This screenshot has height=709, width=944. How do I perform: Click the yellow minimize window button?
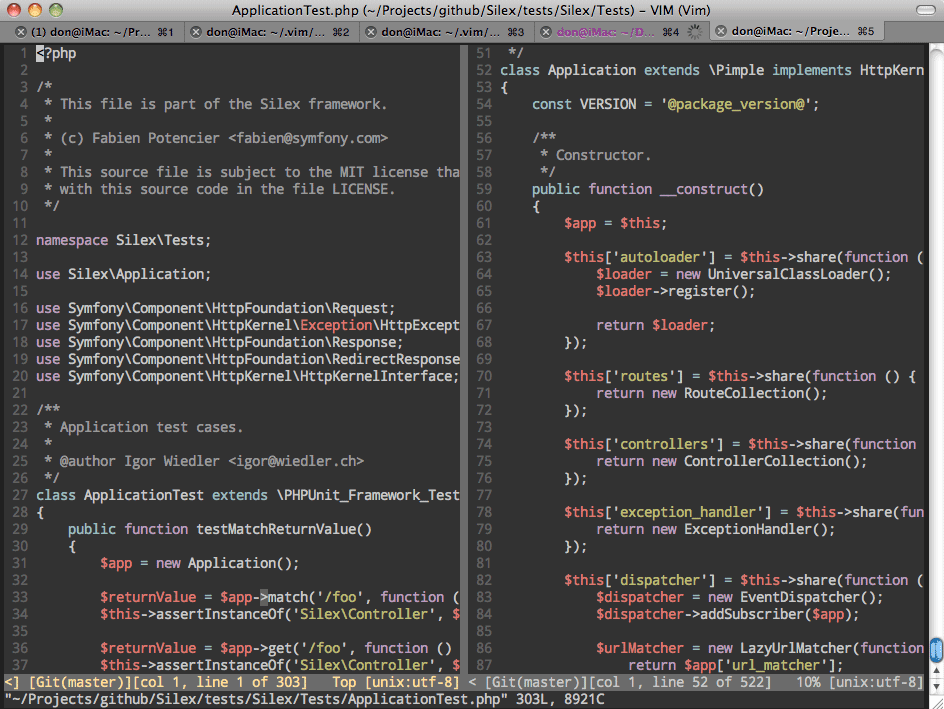point(35,10)
